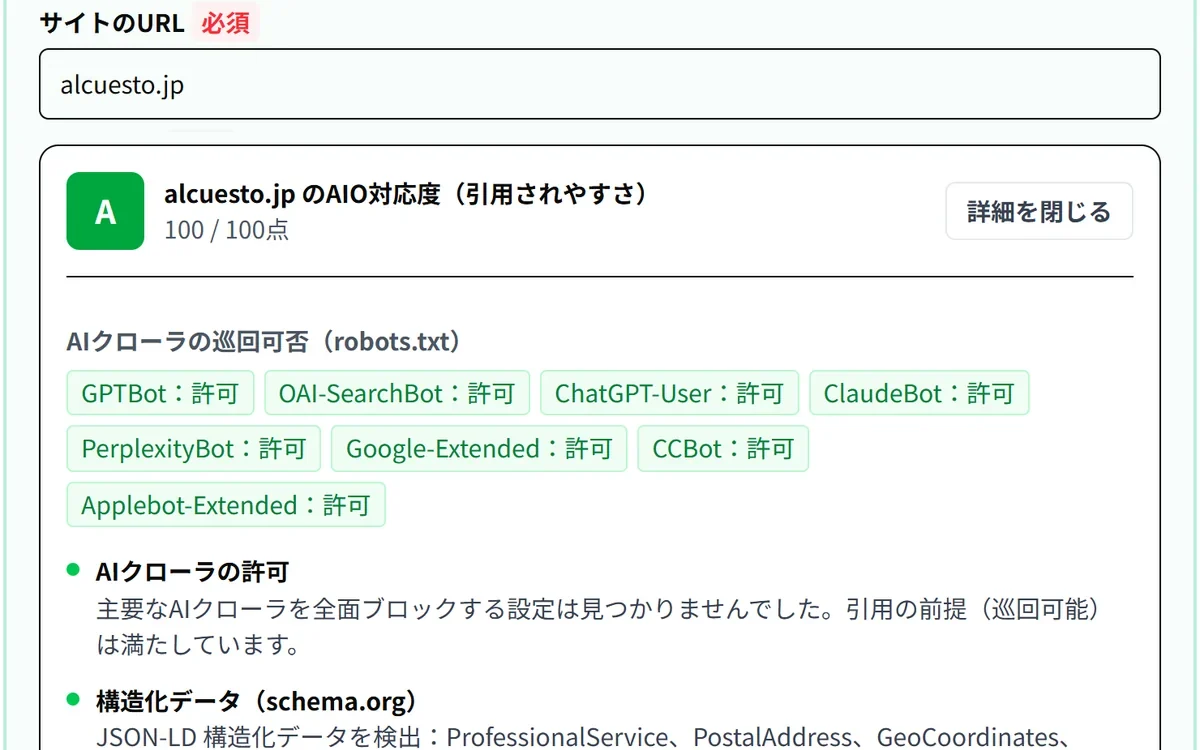Click the alcuesto.jp のAIO対応度 title
The width and height of the screenshot is (1200, 750).
[x=406, y=194]
